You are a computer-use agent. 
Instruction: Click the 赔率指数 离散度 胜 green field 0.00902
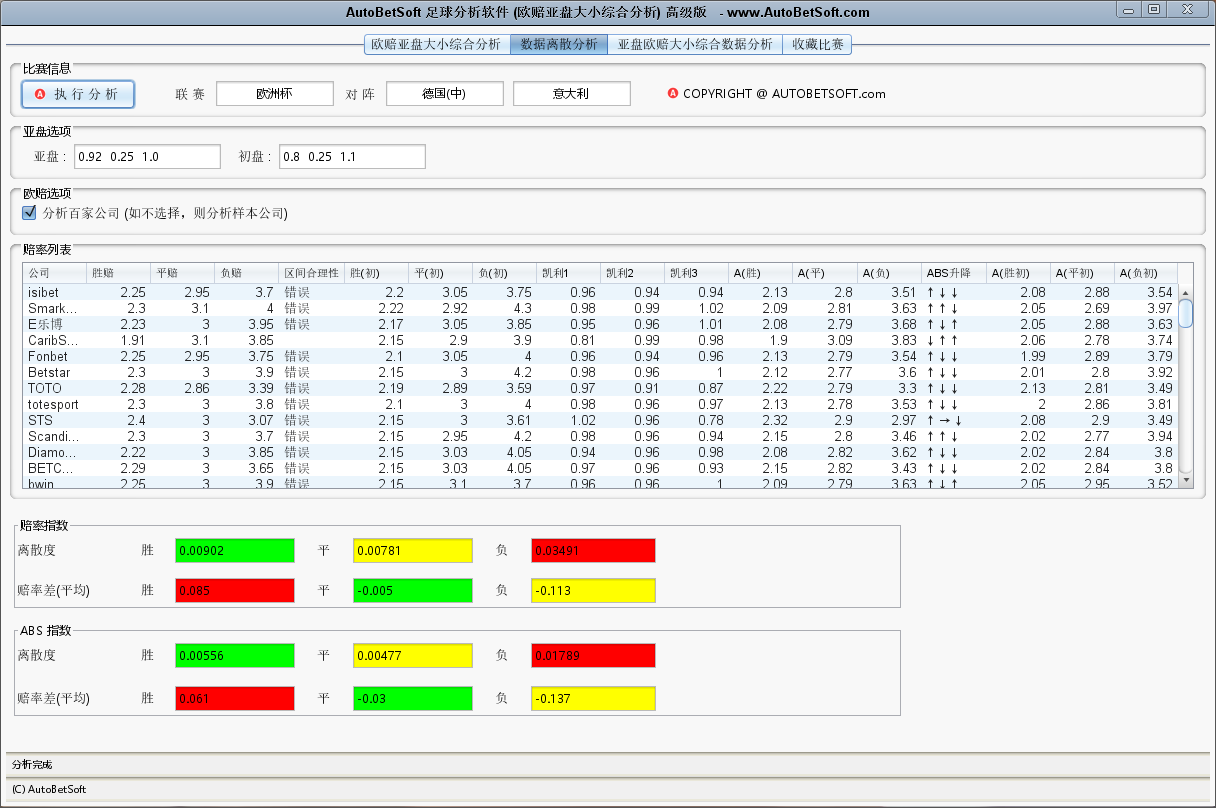[x=235, y=550]
